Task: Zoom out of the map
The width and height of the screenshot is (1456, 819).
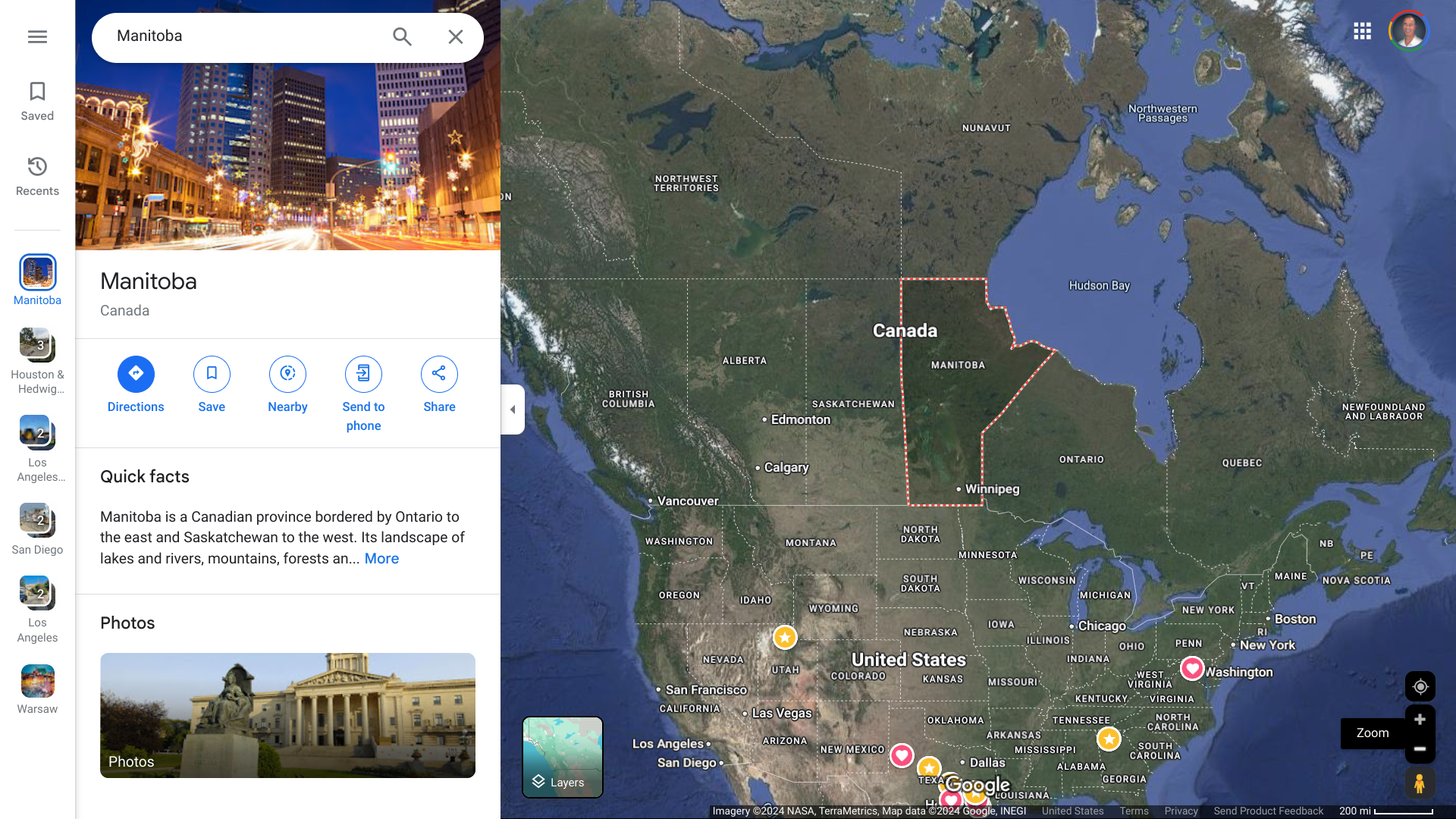Action: [1420, 748]
